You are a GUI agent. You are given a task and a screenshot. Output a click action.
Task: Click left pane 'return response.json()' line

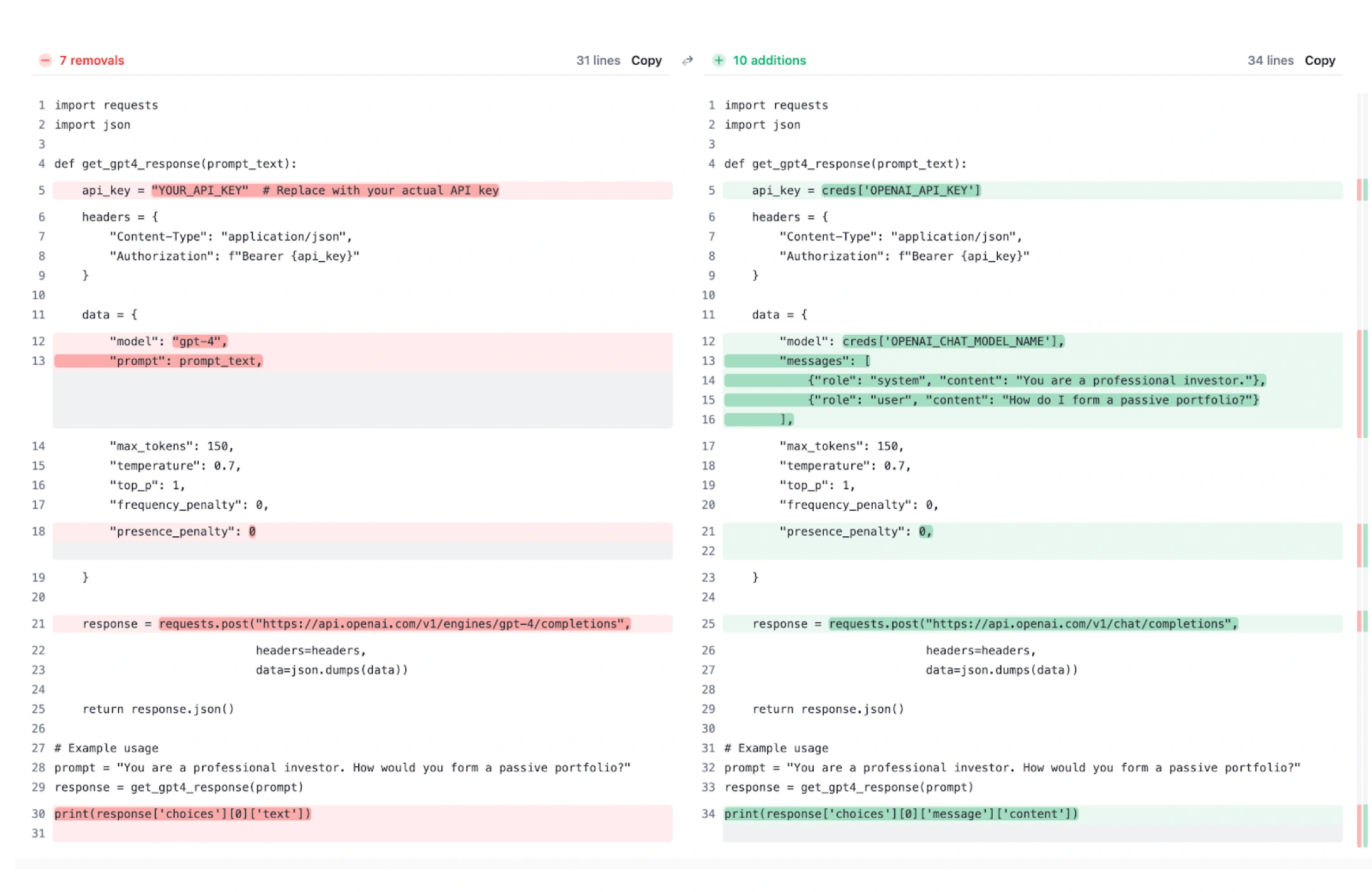158,710
